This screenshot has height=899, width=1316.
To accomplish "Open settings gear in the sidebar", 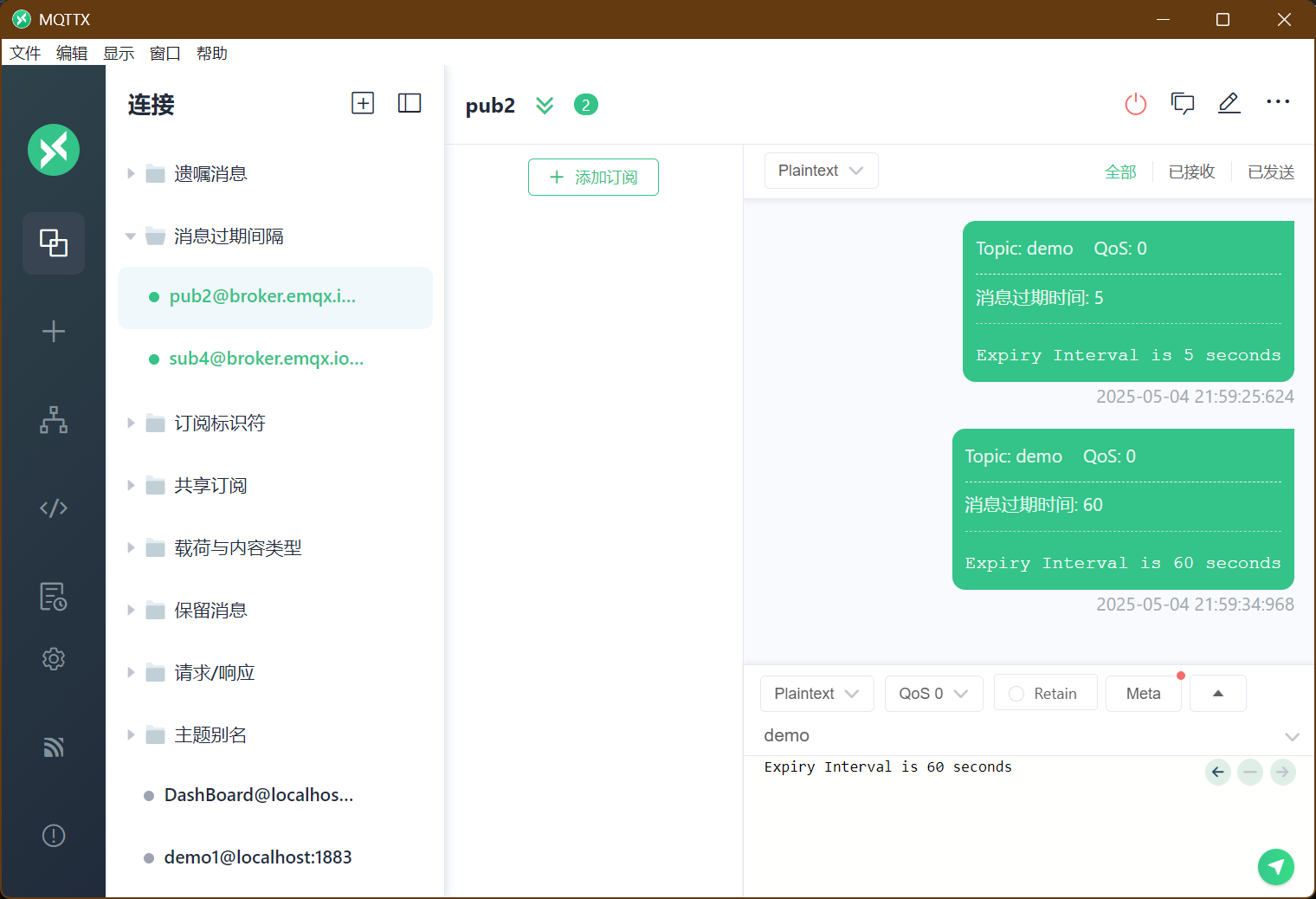I will [x=54, y=659].
